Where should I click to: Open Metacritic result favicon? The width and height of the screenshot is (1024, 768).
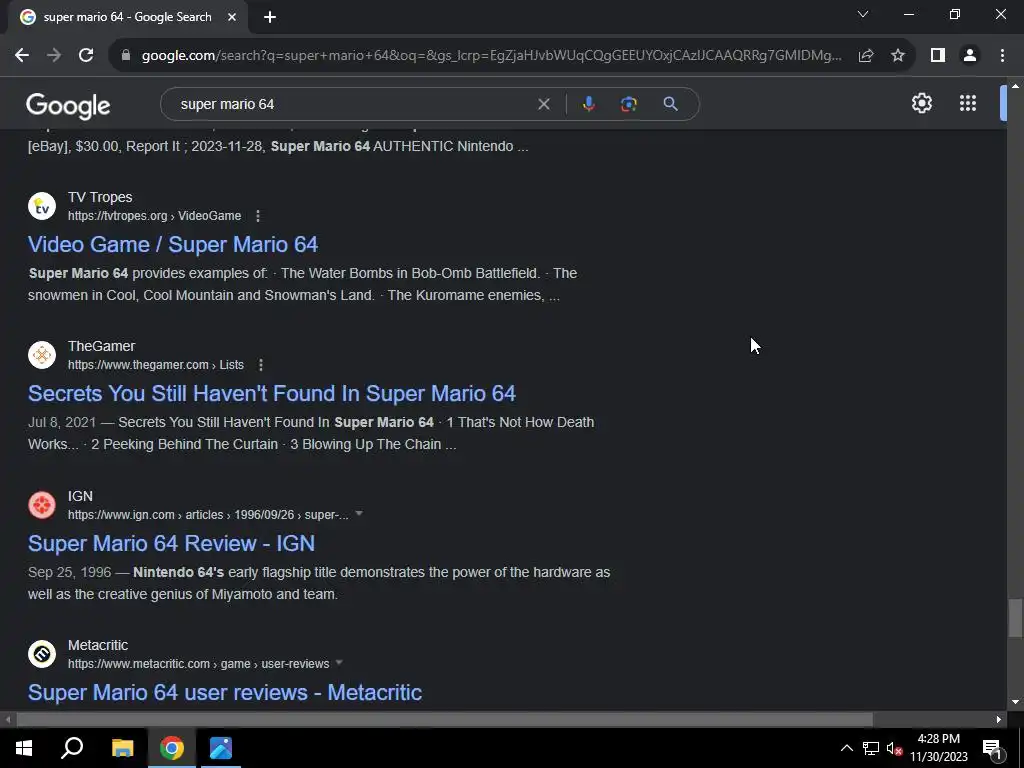(42, 654)
